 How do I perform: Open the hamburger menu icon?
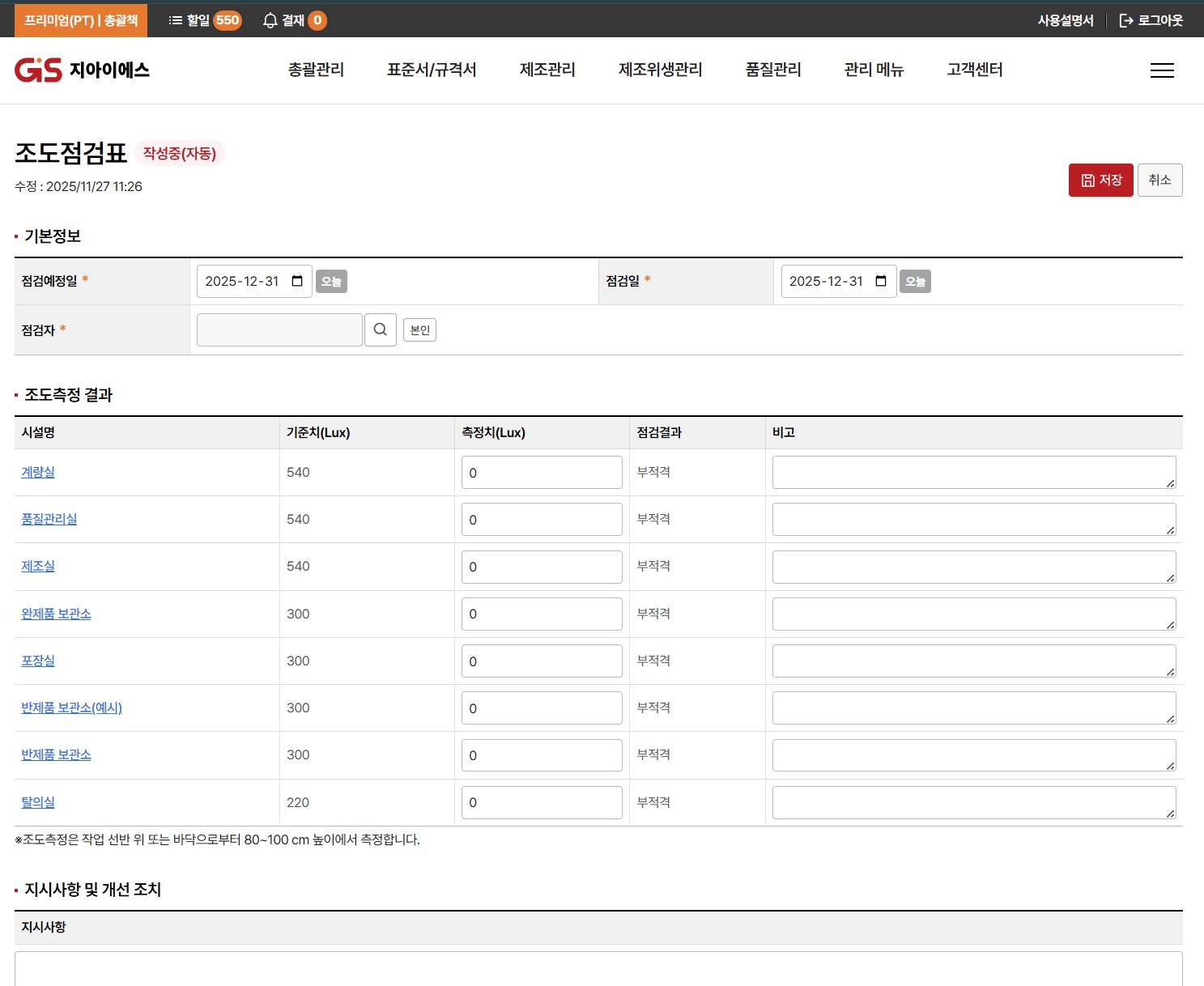[x=1162, y=70]
